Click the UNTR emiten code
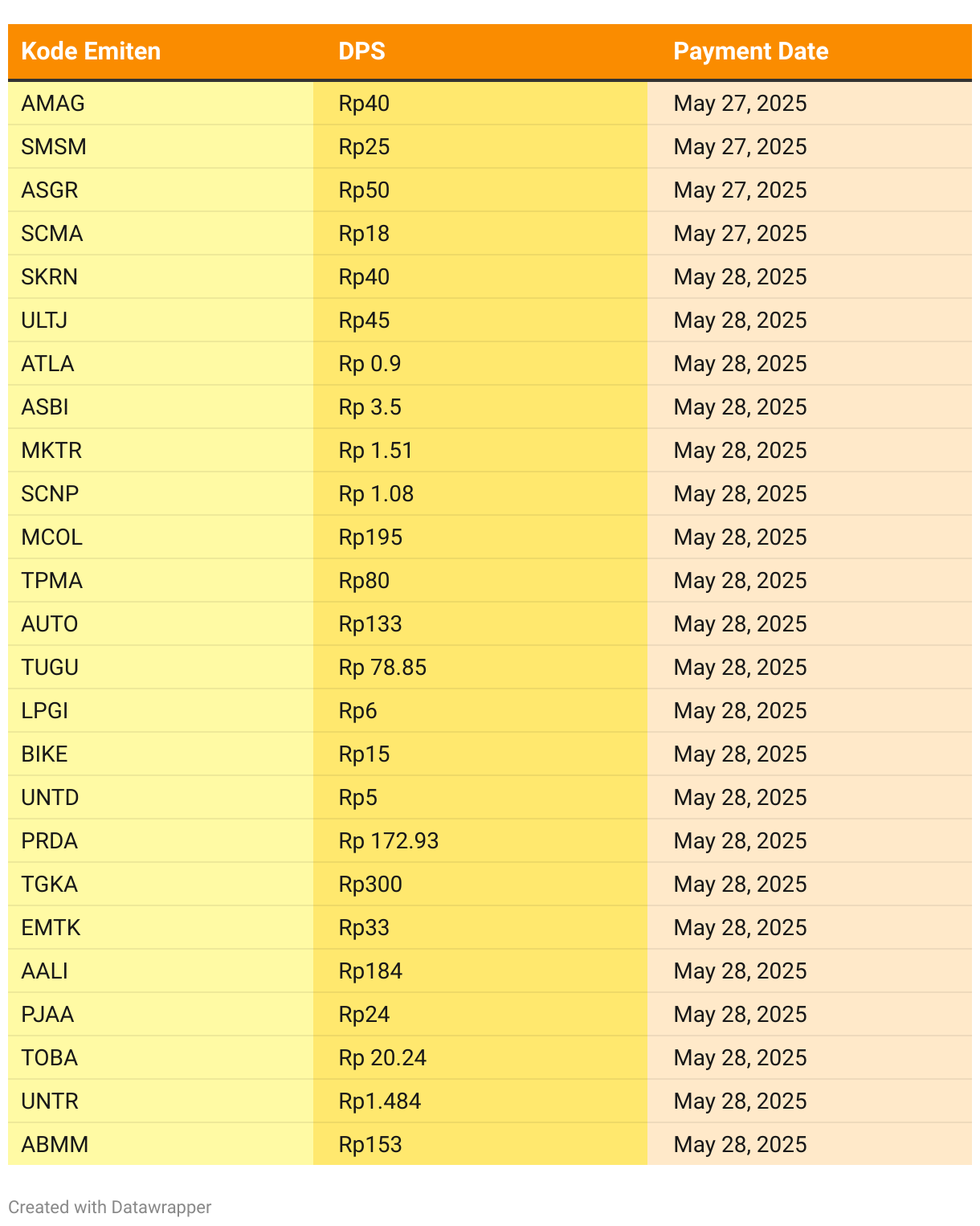This screenshot has width=980, height=1226. (x=50, y=1101)
